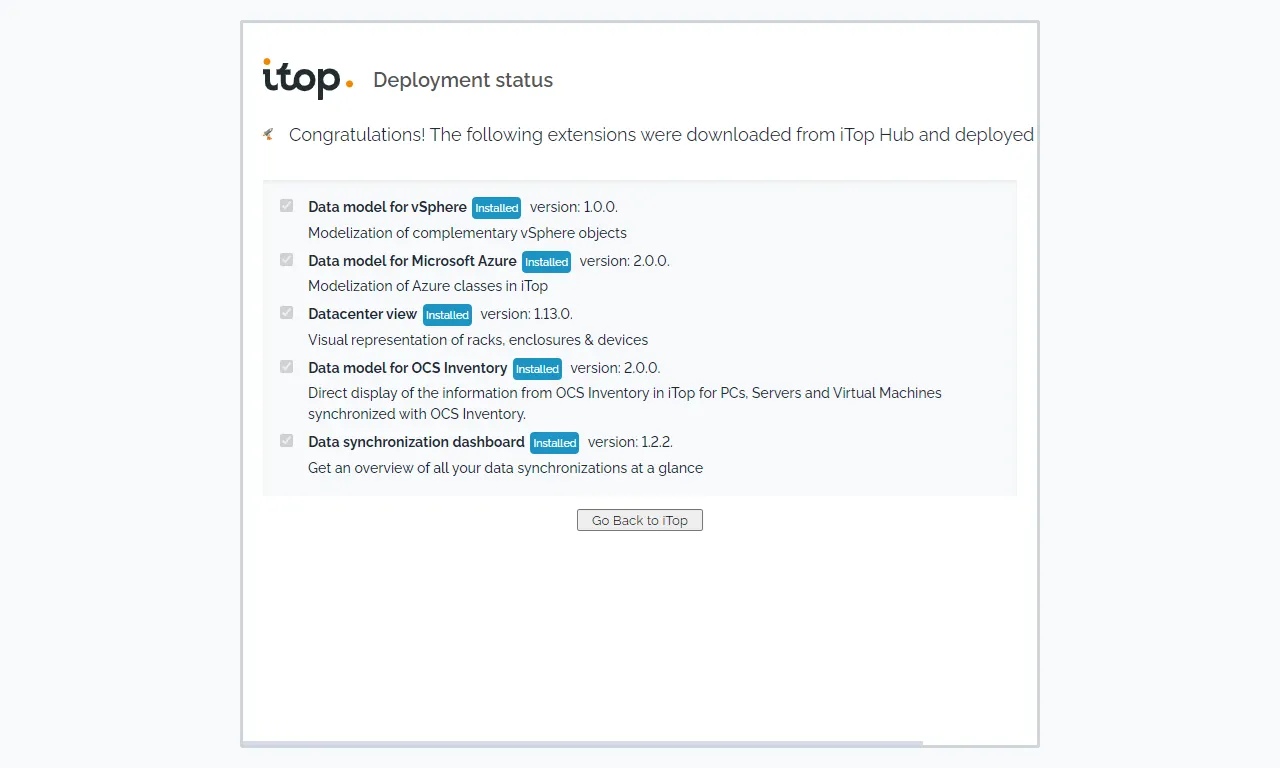Click the iTop logo
Viewport: 1280px width, 768px height.
click(308, 79)
